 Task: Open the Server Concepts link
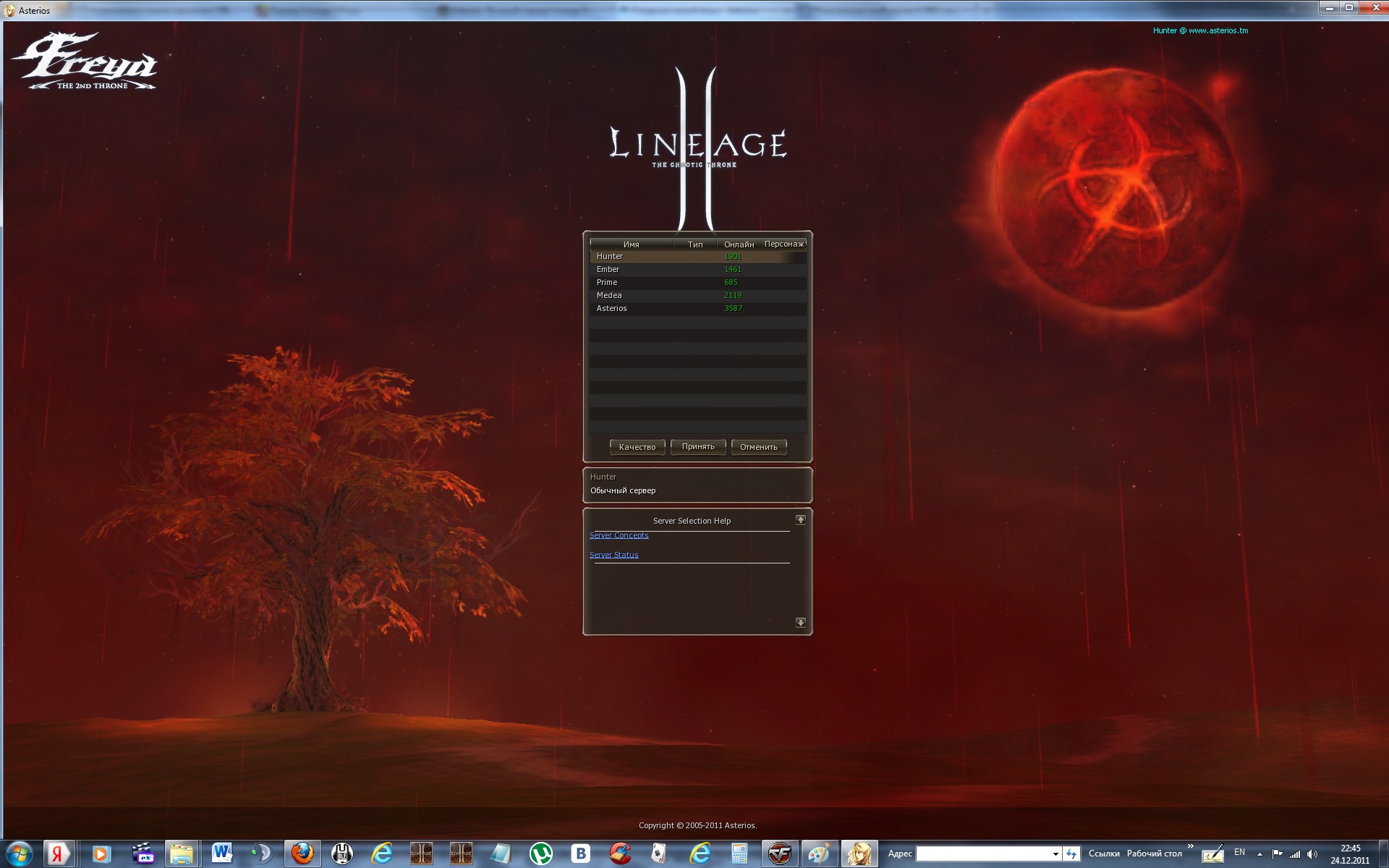point(619,535)
